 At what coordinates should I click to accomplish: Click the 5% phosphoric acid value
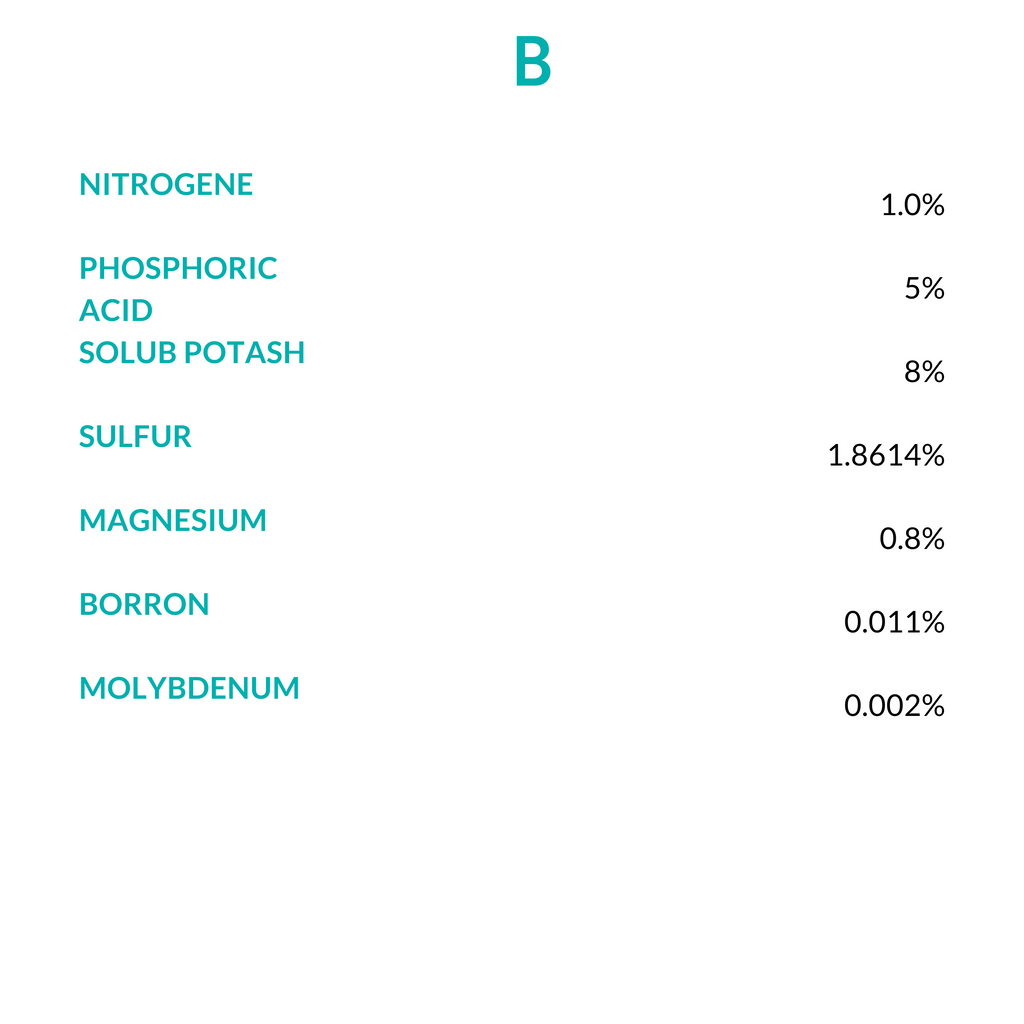[x=924, y=288]
